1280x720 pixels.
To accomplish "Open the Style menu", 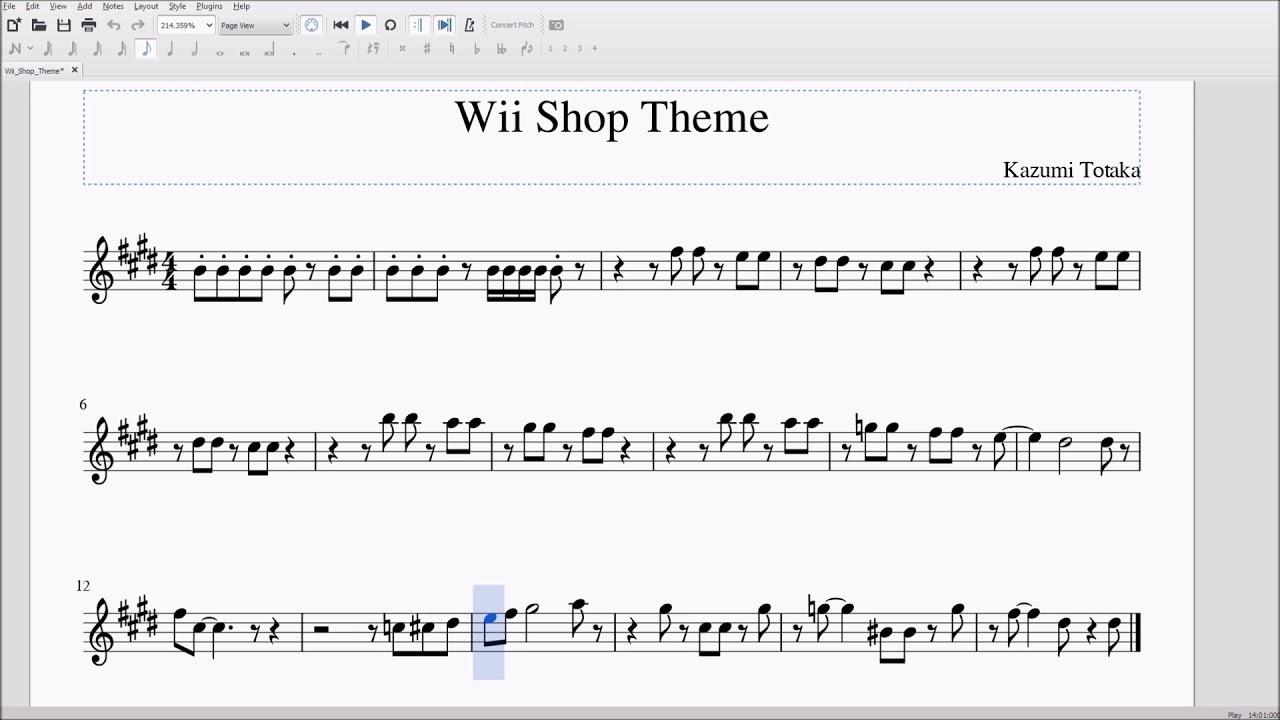I will [177, 6].
